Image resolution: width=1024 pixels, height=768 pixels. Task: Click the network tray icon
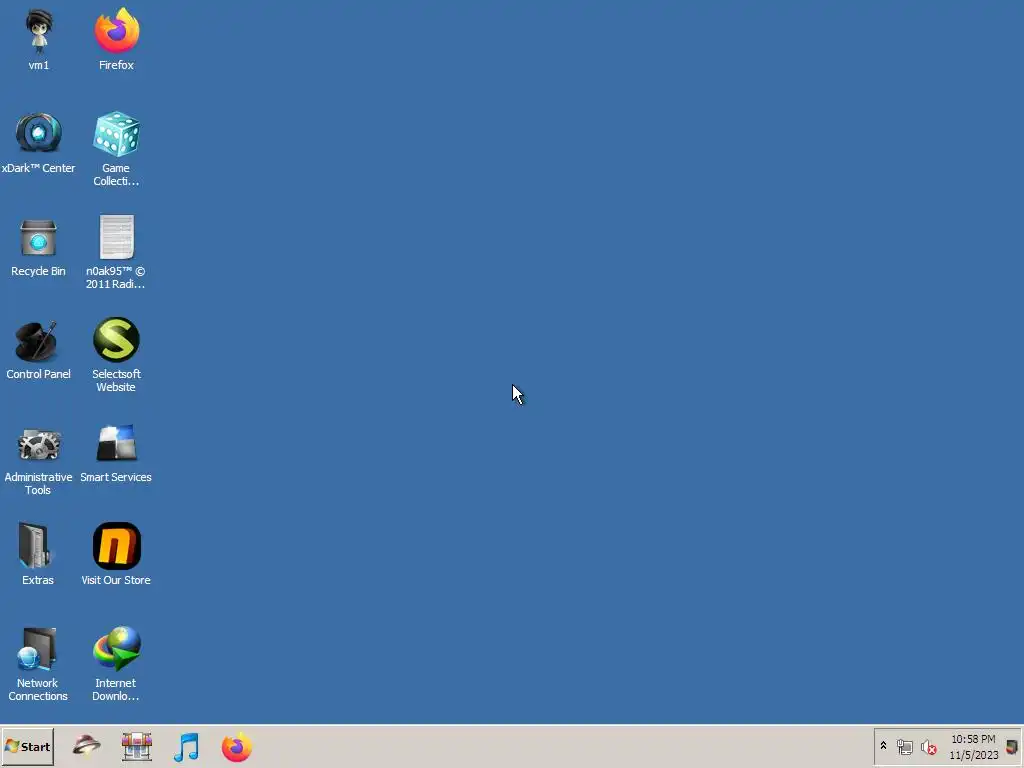(904, 746)
